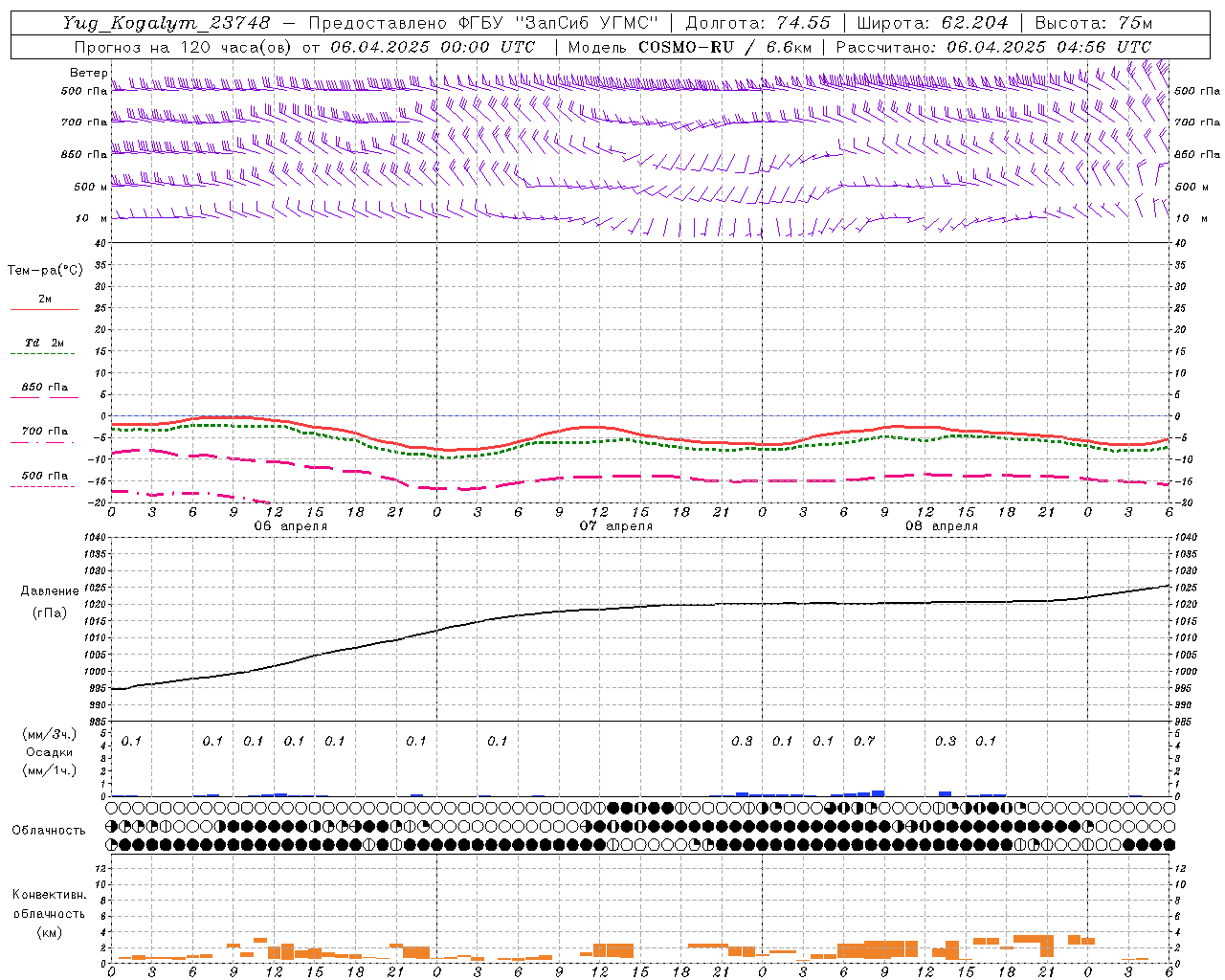Click the Ветер panel label

(88, 73)
